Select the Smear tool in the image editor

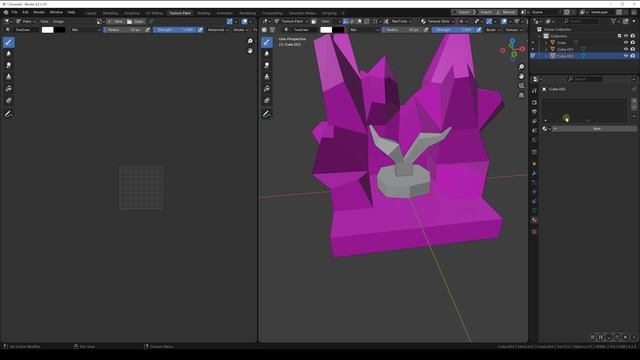click(x=9, y=65)
